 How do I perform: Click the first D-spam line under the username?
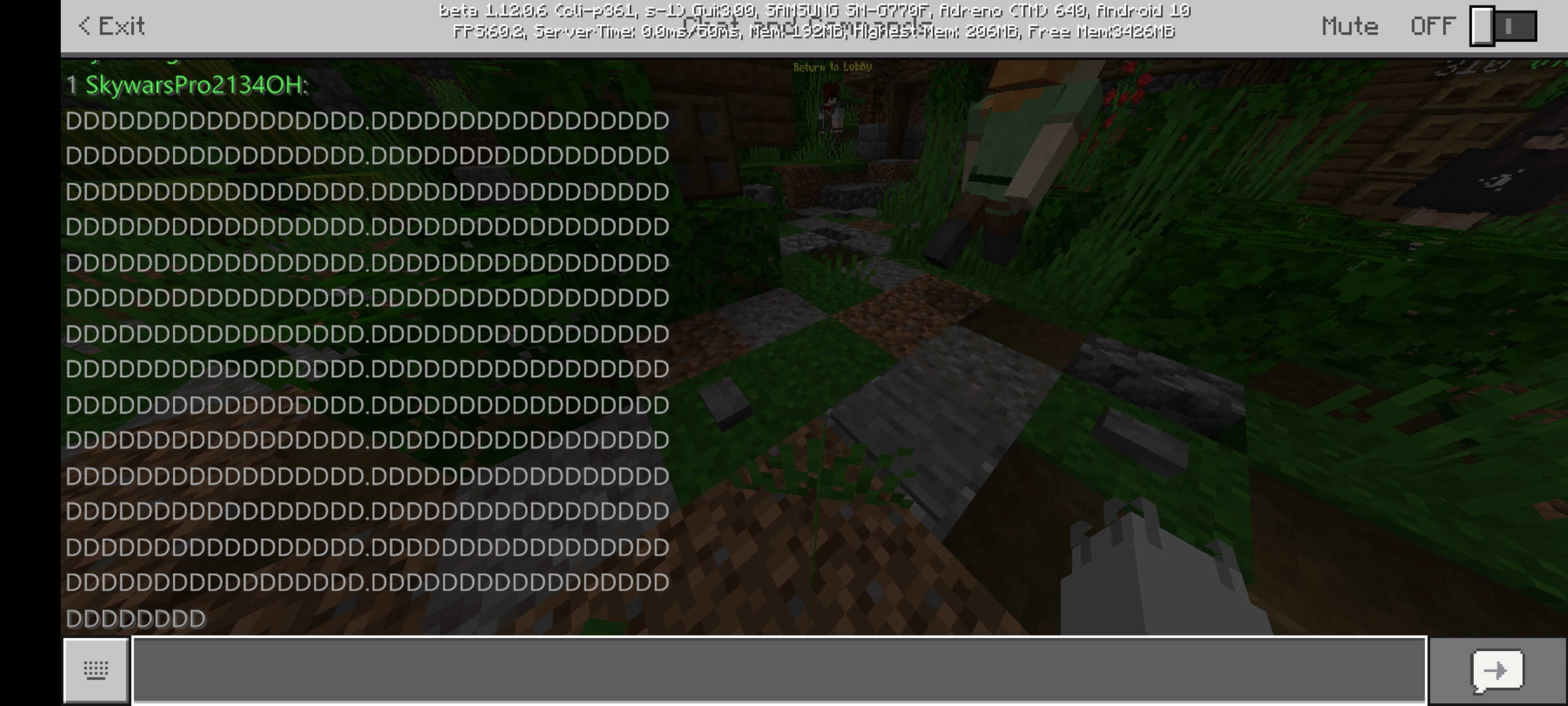pos(367,121)
